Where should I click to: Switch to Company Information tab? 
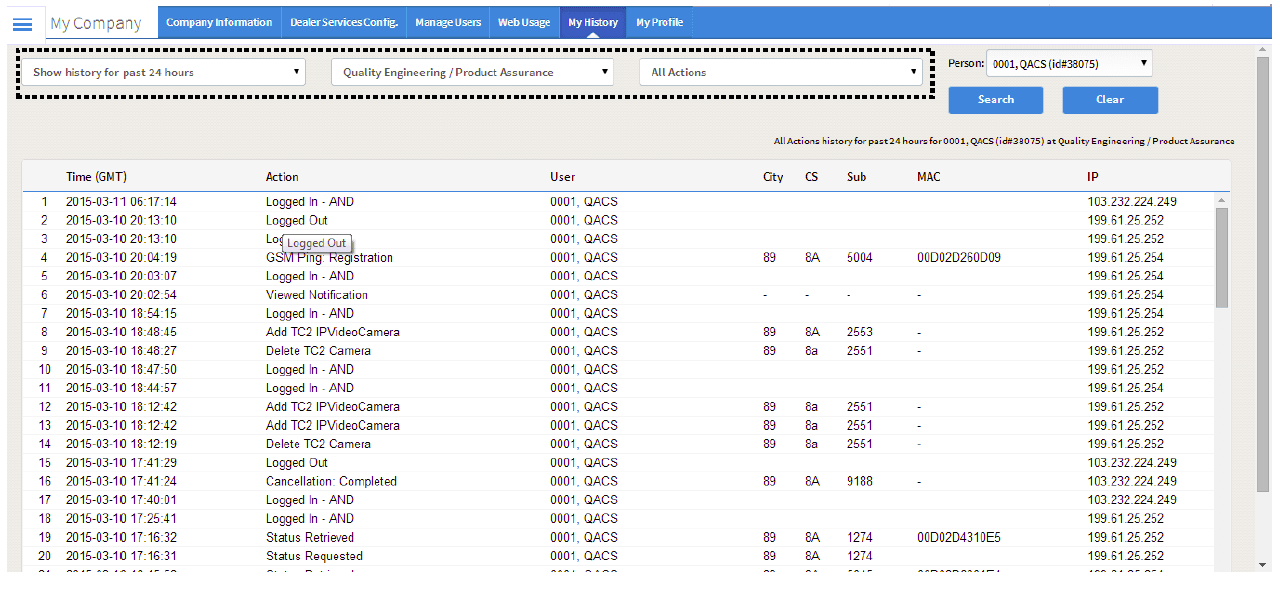tap(219, 22)
